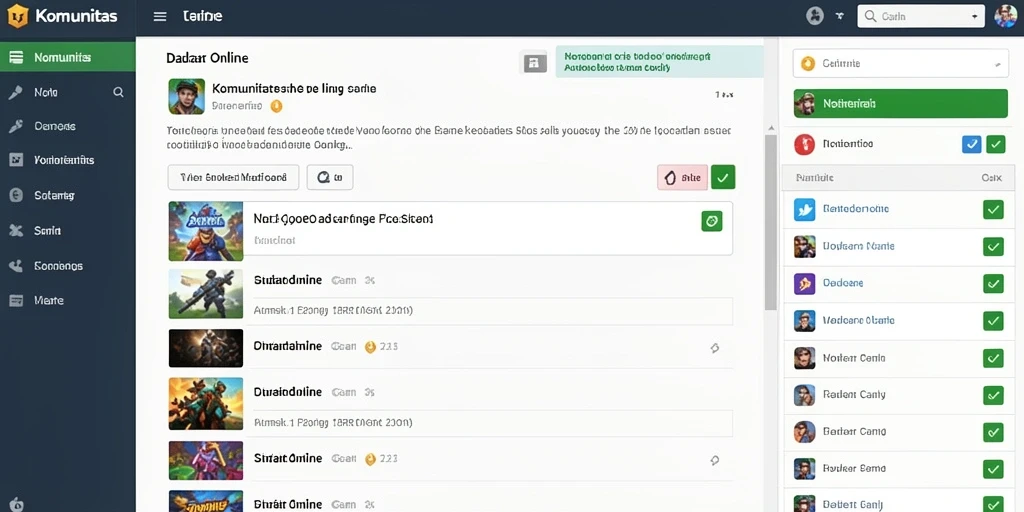Image resolution: width=1024 pixels, height=512 pixels.
Task: Toggle the green checkbox on Nonientice row
Action: click(996, 144)
